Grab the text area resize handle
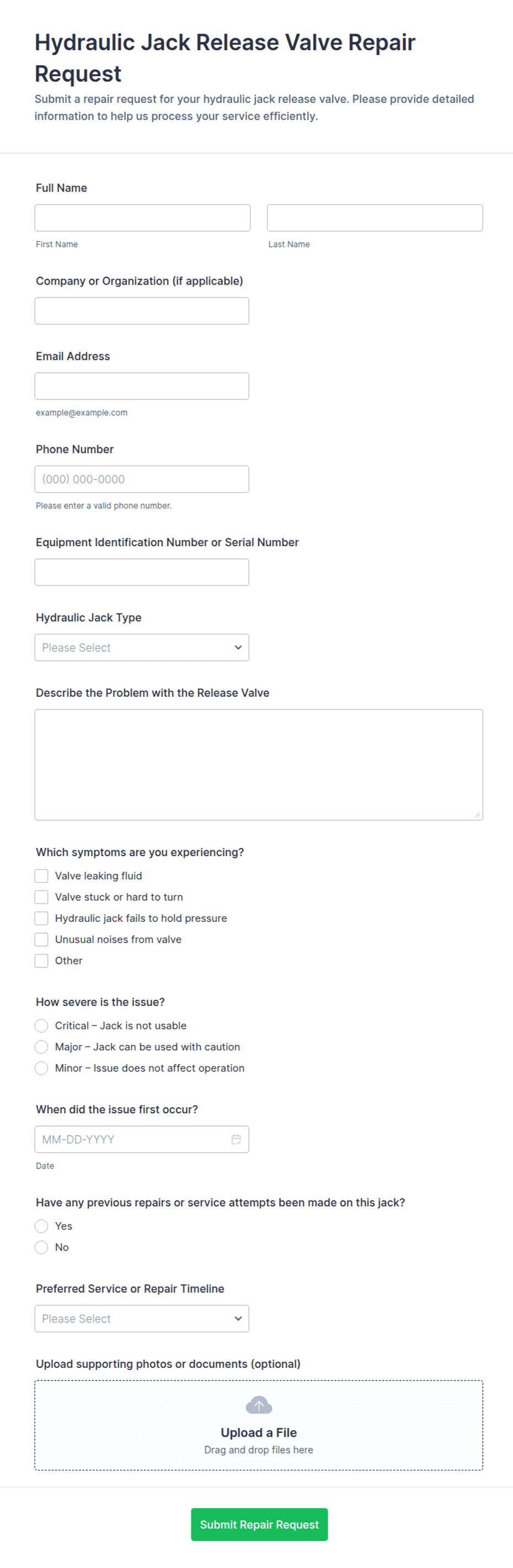Viewport: 513px width, 1568px height. (477, 814)
